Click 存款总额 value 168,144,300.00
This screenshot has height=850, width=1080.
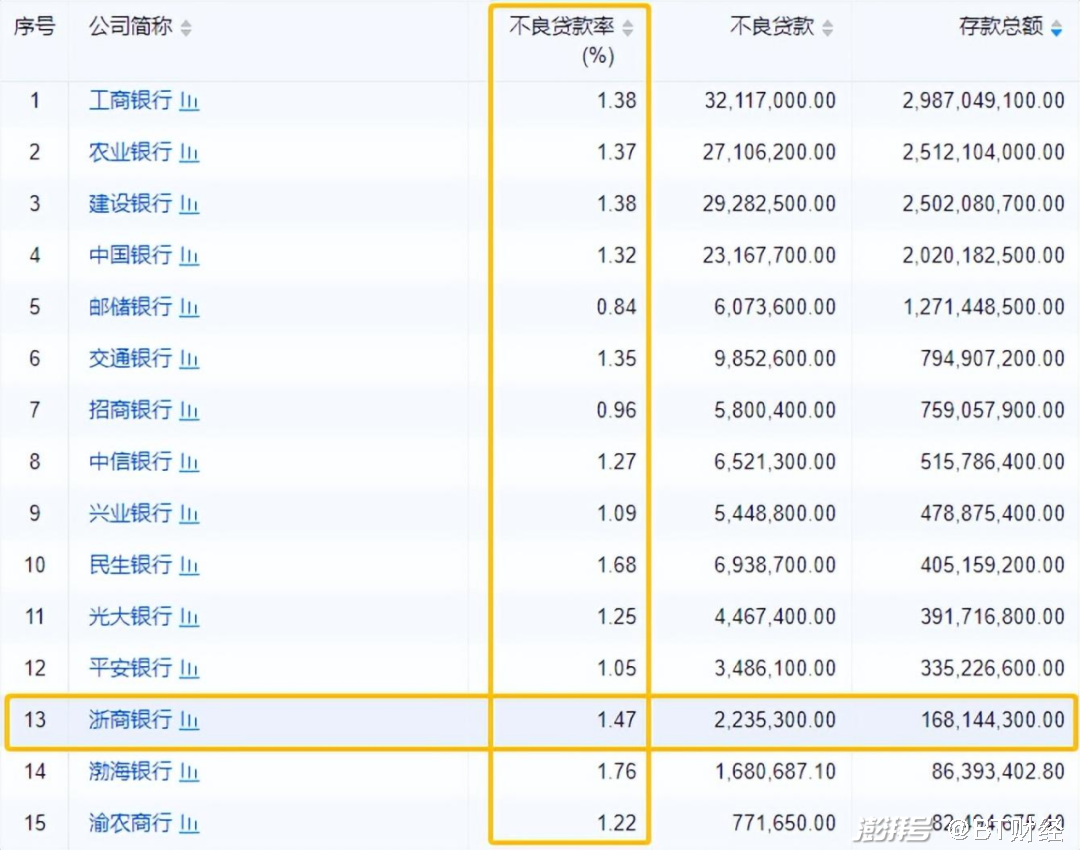coord(993,720)
